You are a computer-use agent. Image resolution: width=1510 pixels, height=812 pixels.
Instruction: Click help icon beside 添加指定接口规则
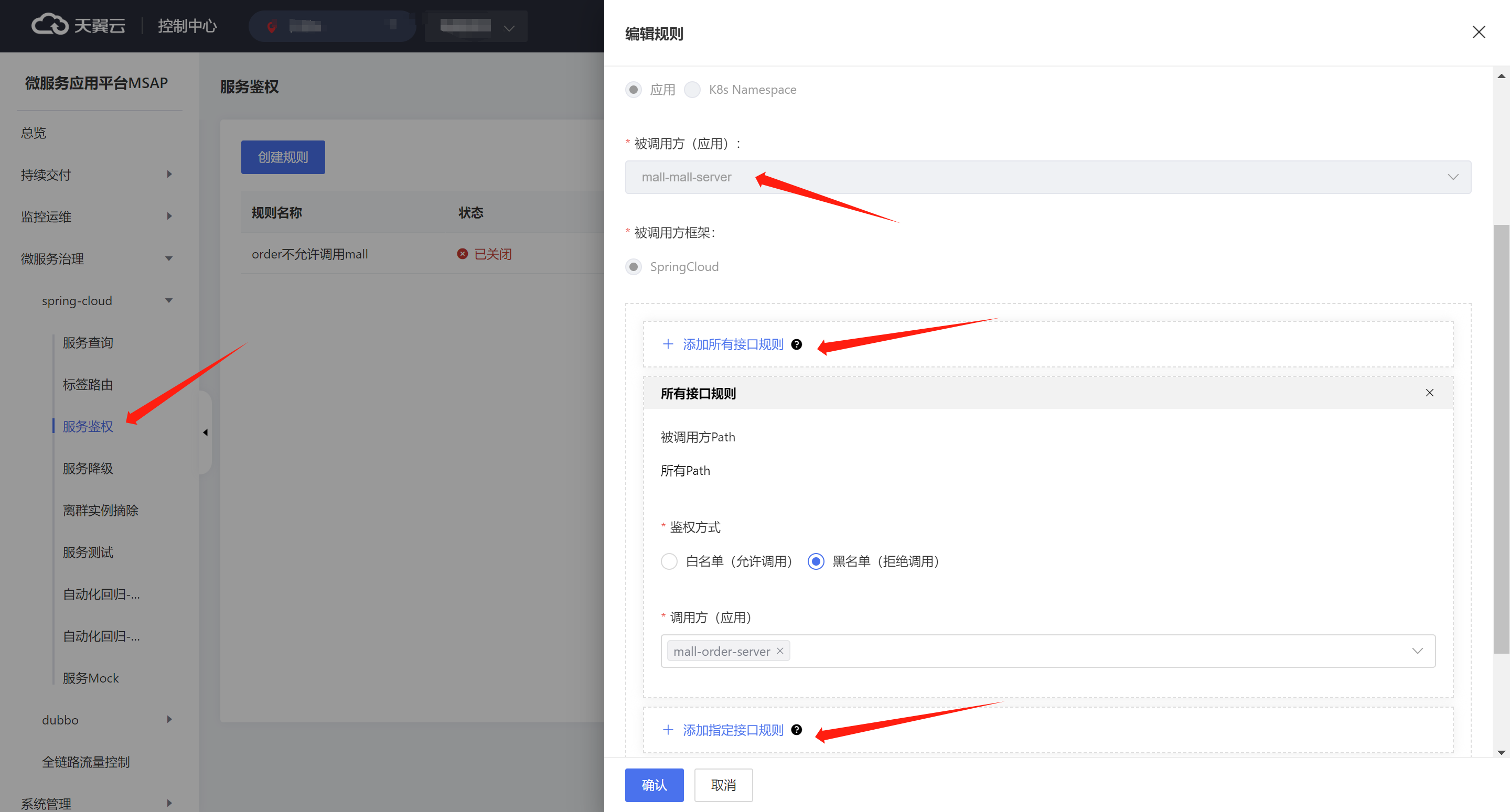click(796, 730)
